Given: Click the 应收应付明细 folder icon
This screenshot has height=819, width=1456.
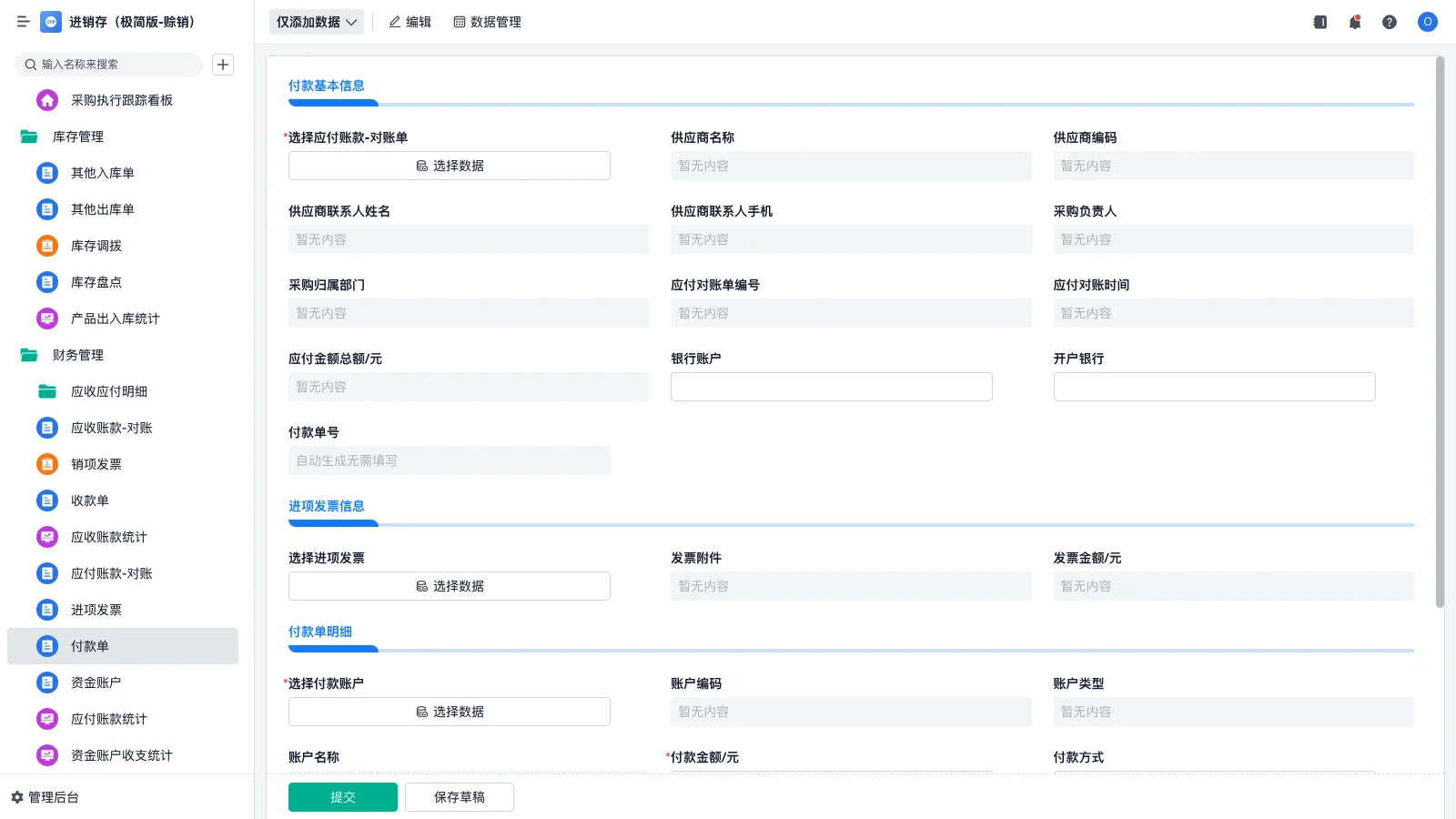Looking at the screenshot, I should point(47,391).
